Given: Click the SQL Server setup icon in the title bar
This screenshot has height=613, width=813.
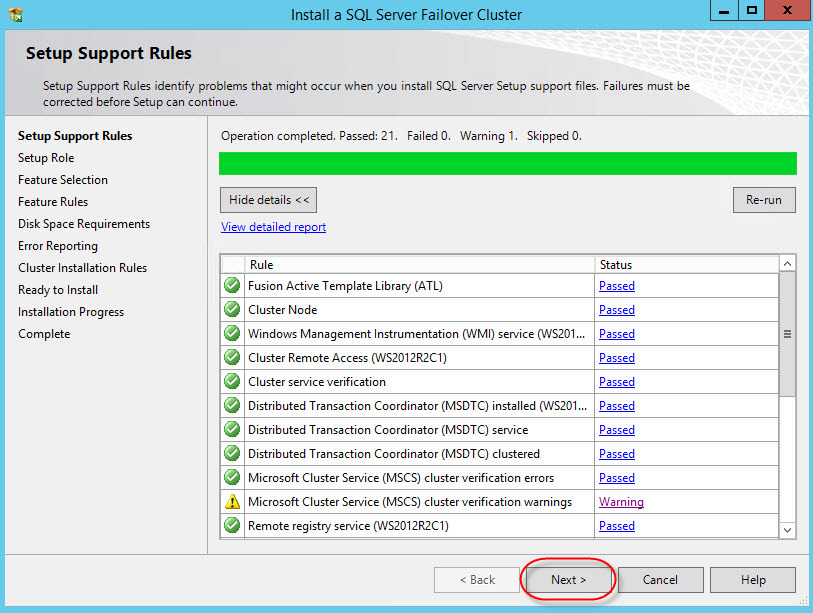Looking at the screenshot, I should coord(12,11).
